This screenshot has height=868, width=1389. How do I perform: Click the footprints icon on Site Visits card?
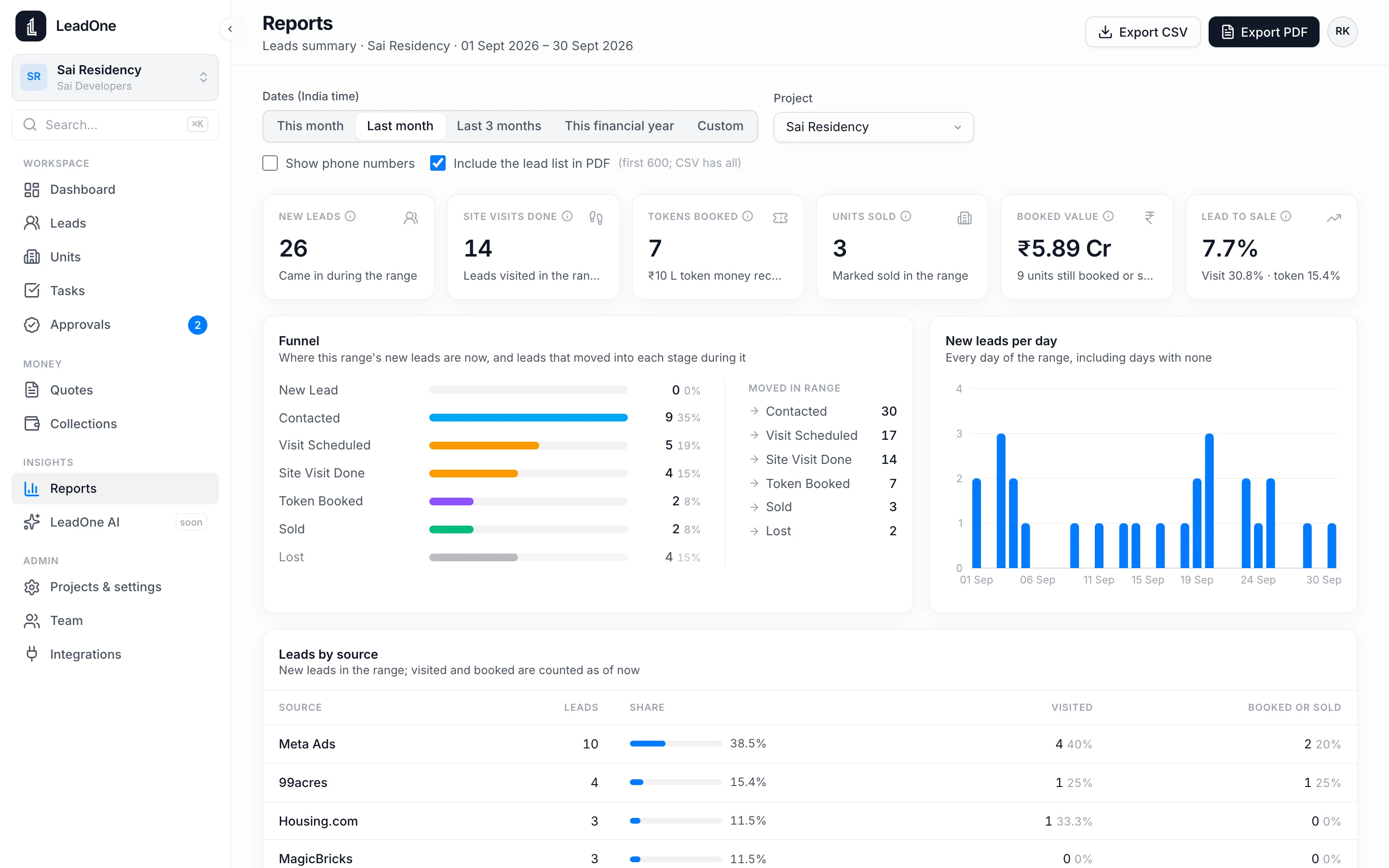click(x=596, y=218)
